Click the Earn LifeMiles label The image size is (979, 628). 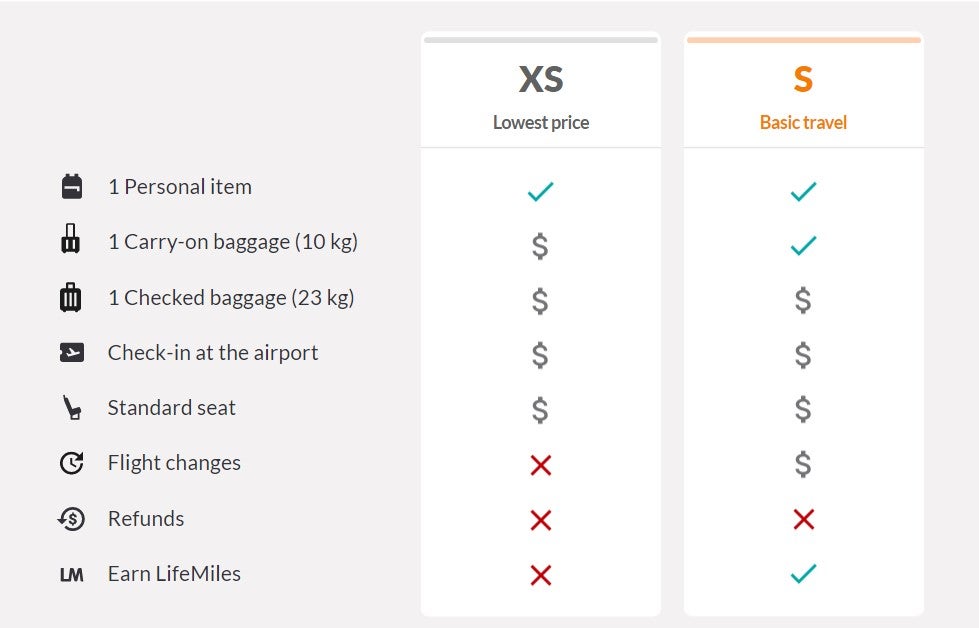[x=174, y=574]
